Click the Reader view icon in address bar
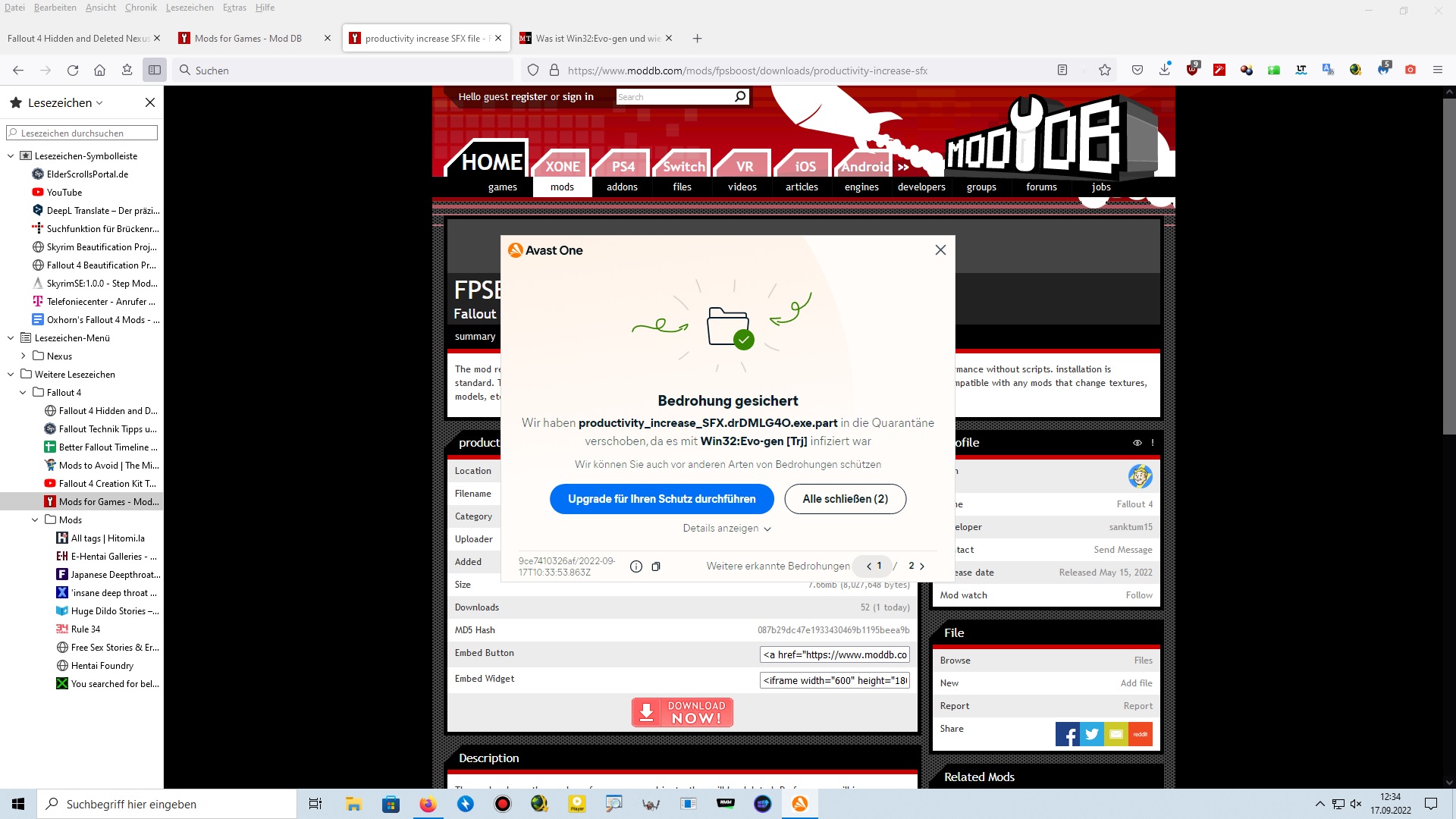 (x=1062, y=71)
